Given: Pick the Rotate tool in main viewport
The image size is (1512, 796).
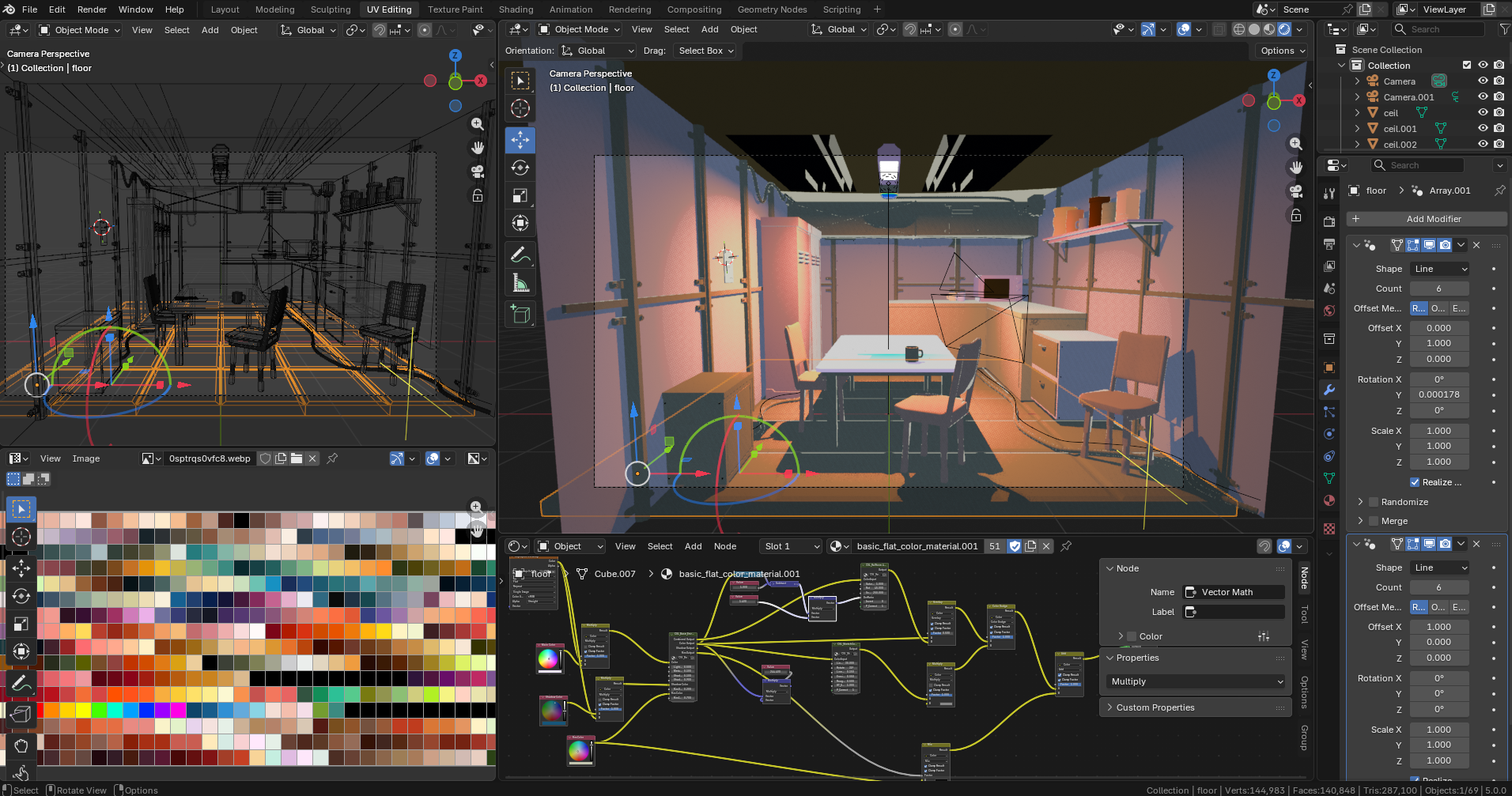Looking at the screenshot, I should tap(520, 168).
